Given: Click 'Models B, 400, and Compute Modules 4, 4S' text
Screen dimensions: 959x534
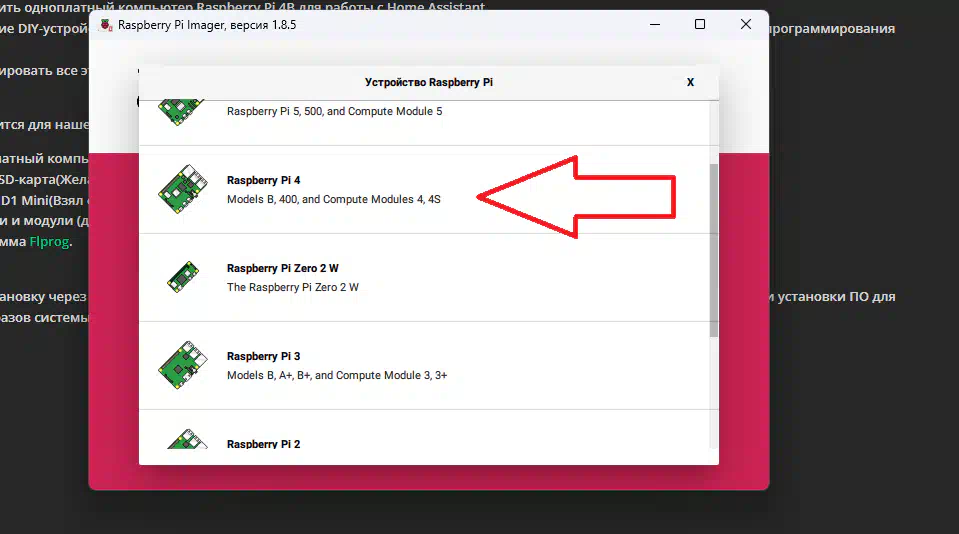Looking at the screenshot, I should (x=333, y=199).
